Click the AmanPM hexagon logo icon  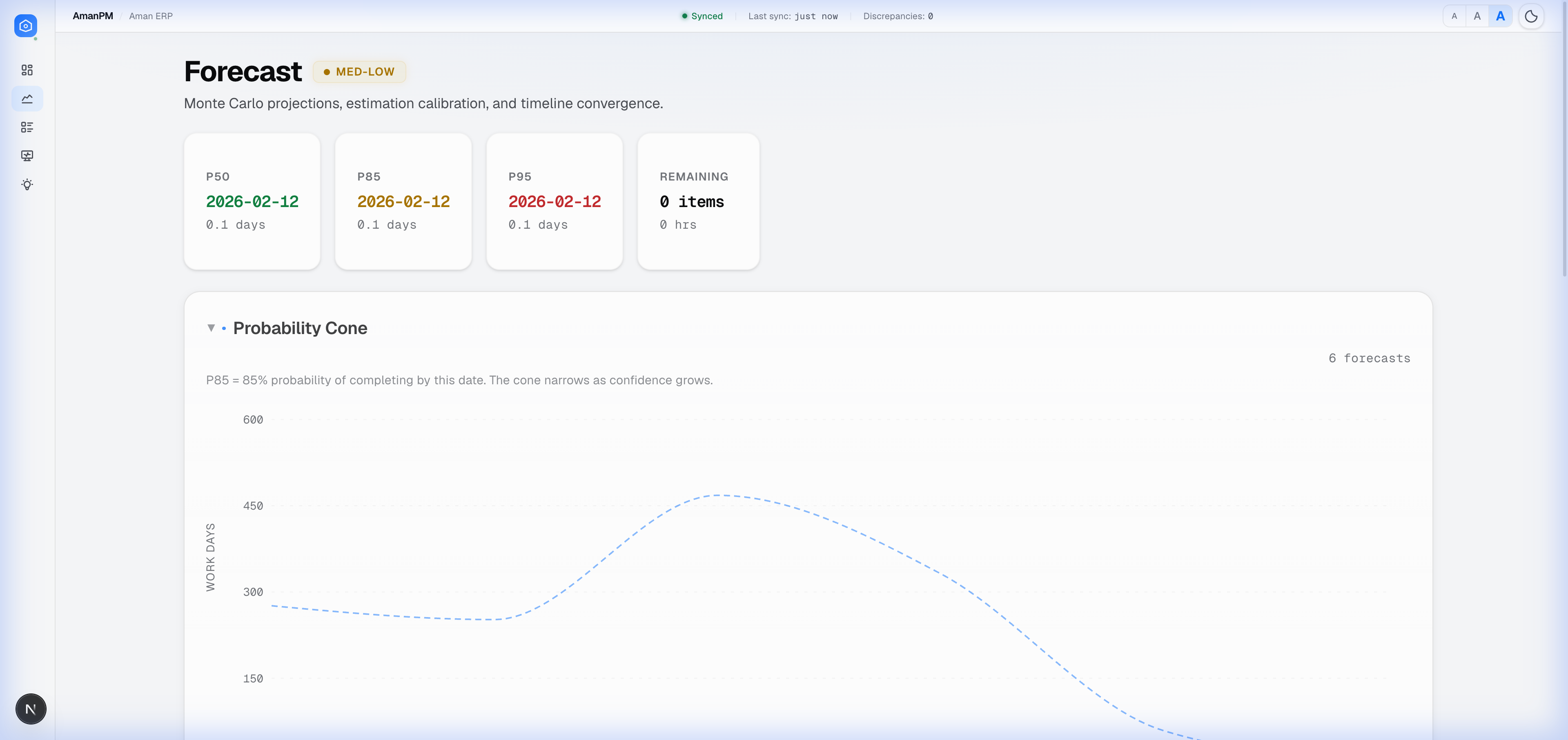pos(26,26)
